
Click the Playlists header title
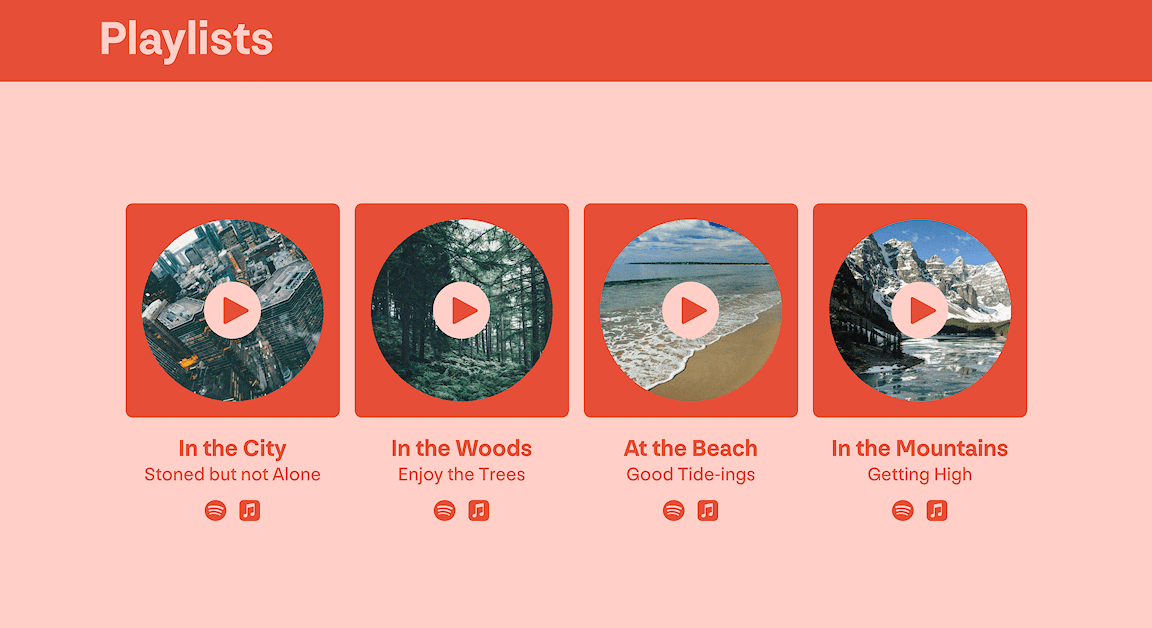pos(186,39)
